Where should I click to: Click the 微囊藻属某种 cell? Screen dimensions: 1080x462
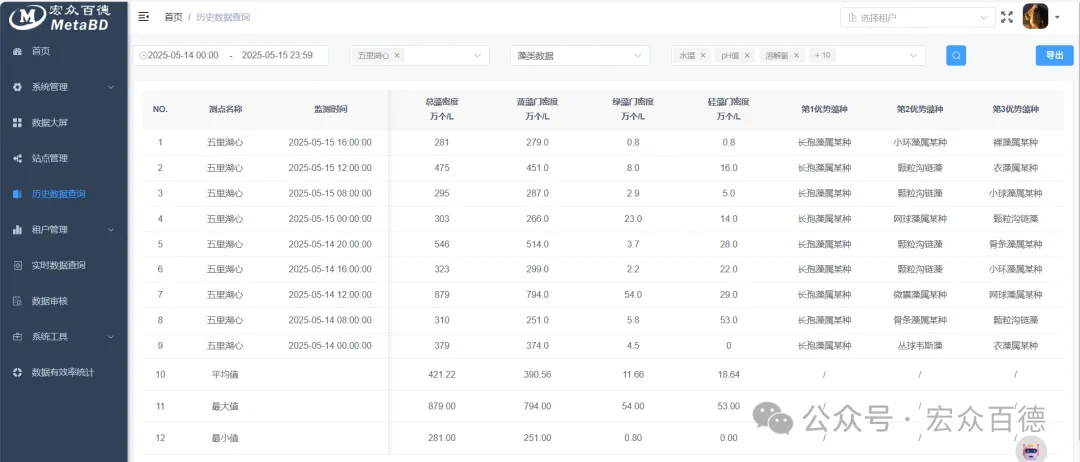(920, 295)
